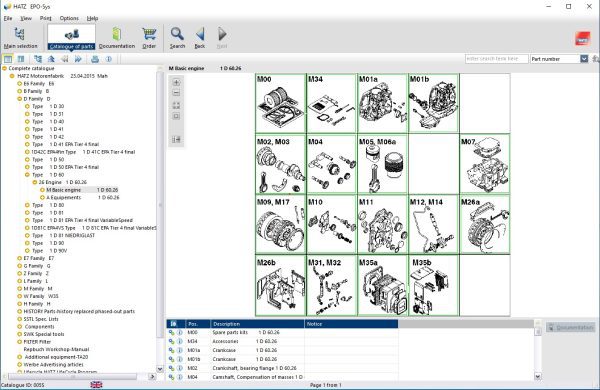Open the M35b thumbnail
Viewport: 600px width, 390px height.
(x=434, y=285)
